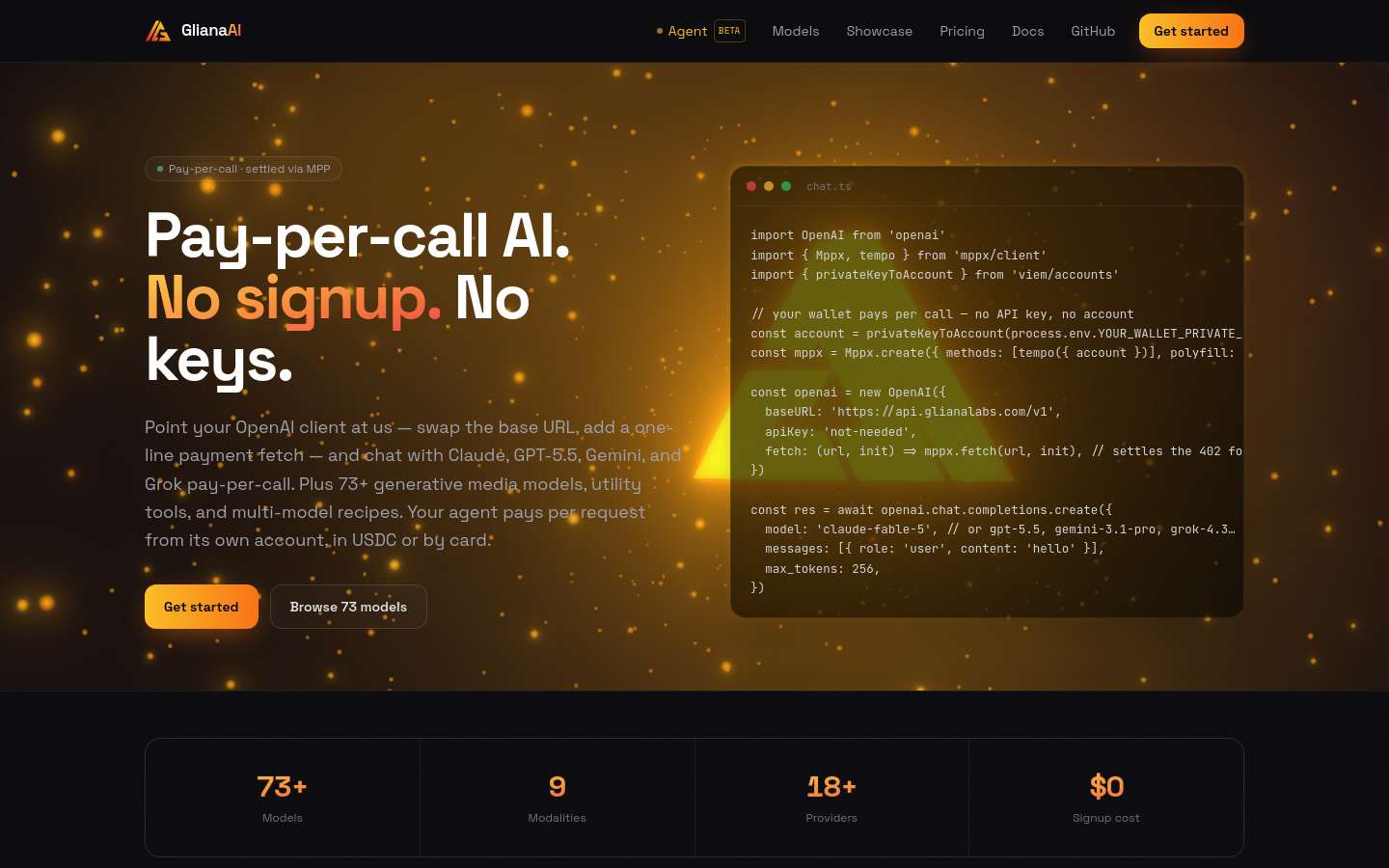Image resolution: width=1389 pixels, height=868 pixels.
Task: Click the orange 'No signup.' headline text
Action: [x=293, y=298]
